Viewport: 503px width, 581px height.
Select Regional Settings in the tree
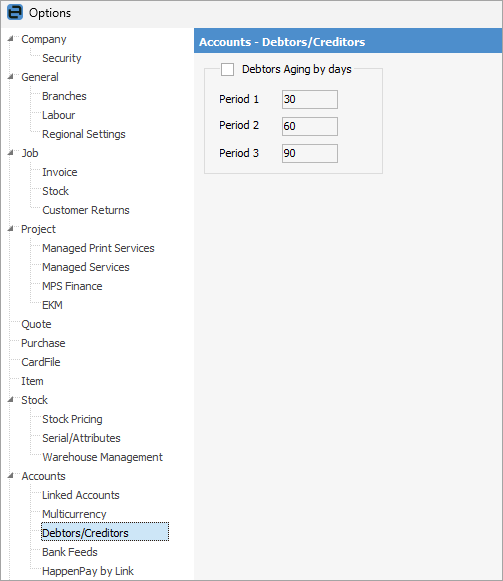click(84, 134)
